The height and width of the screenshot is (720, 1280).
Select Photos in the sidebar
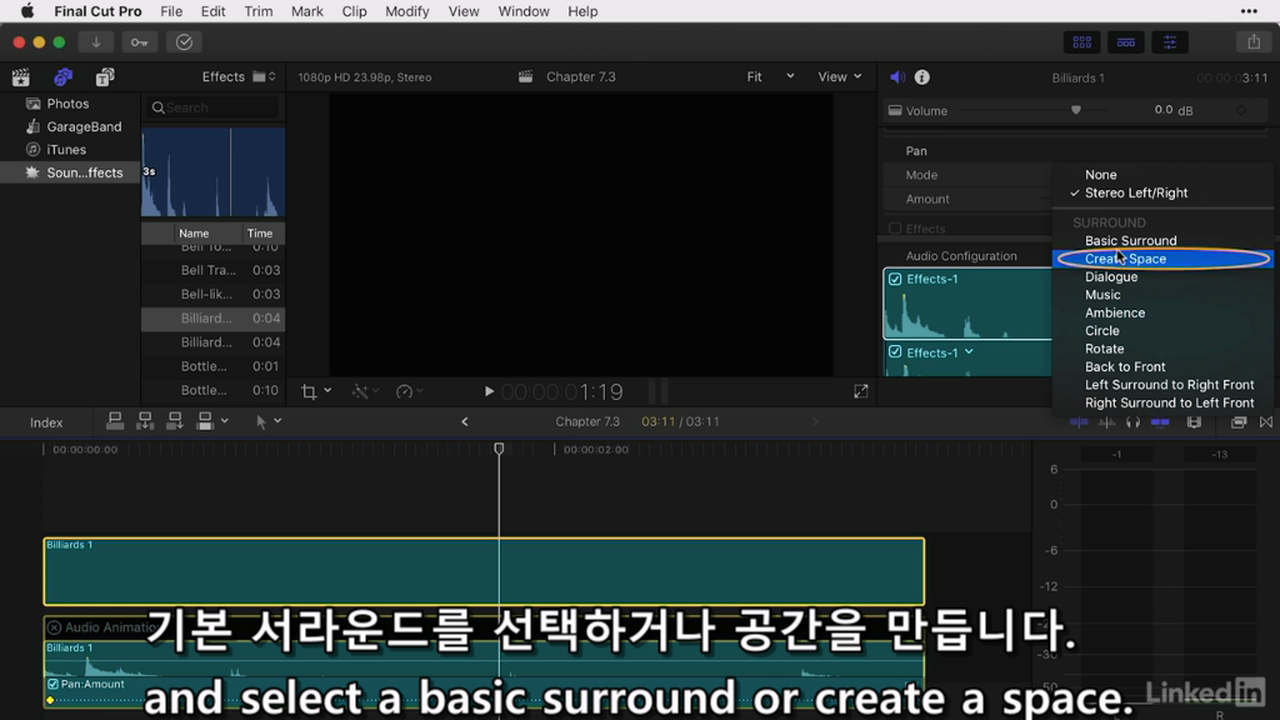click(x=68, y=104)
